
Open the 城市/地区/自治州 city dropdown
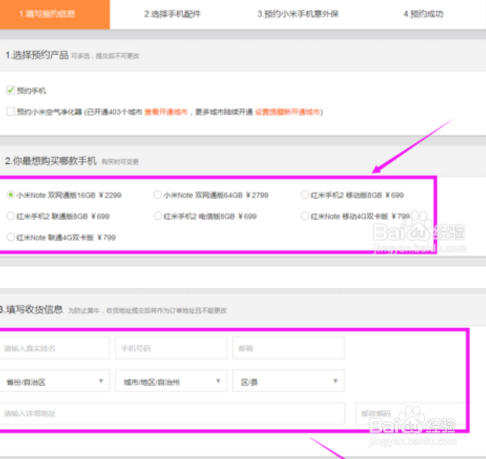[171, 381]
